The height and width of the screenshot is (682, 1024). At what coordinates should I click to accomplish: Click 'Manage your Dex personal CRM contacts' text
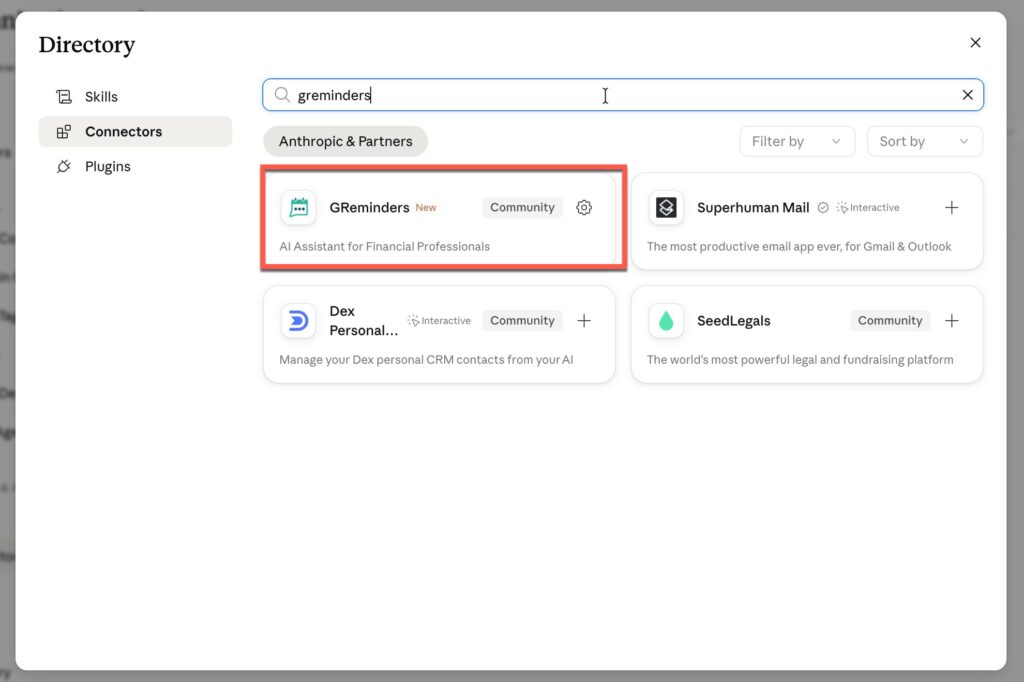(426, 359)
